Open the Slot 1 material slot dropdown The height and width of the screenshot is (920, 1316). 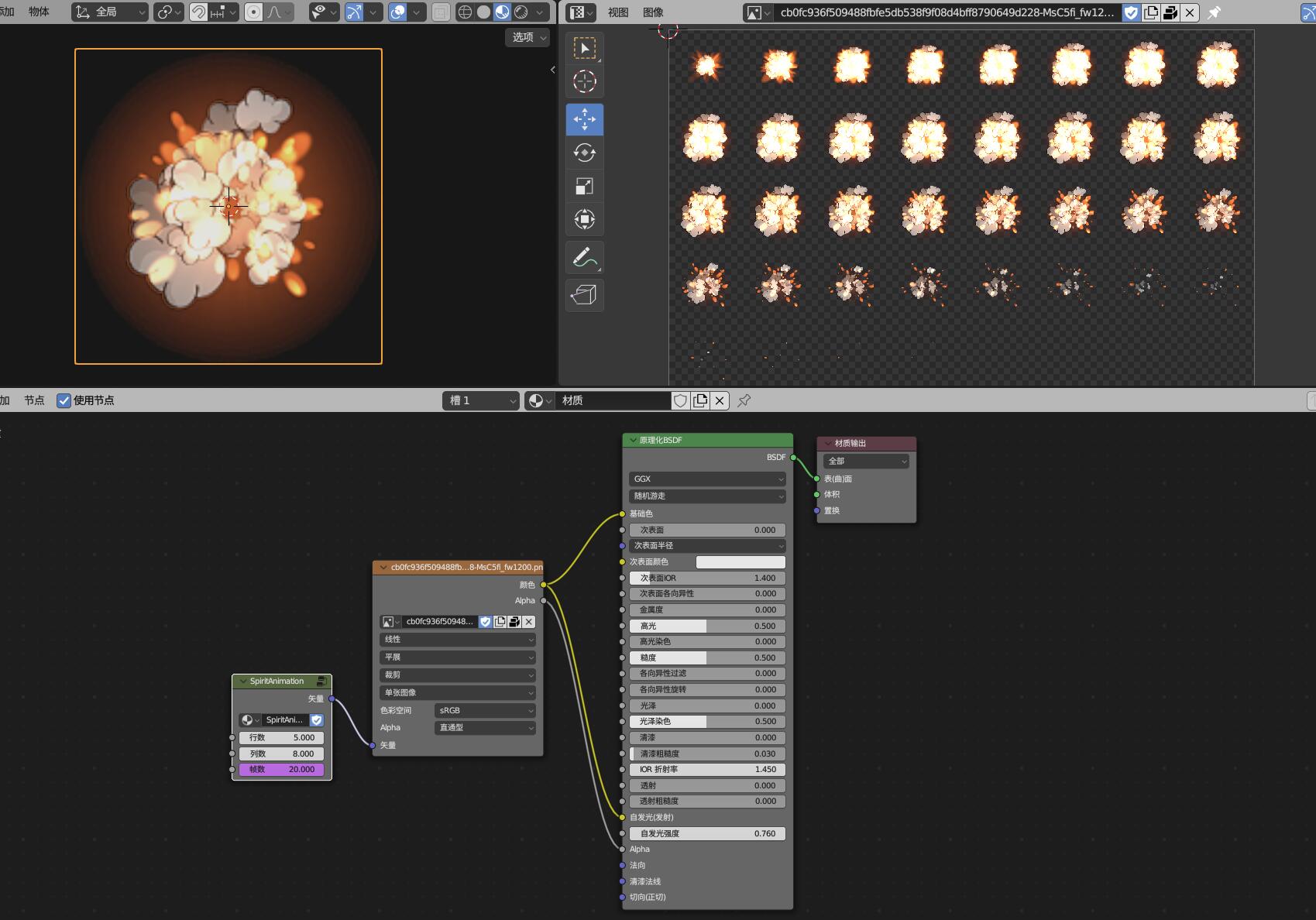coord(480,400)
